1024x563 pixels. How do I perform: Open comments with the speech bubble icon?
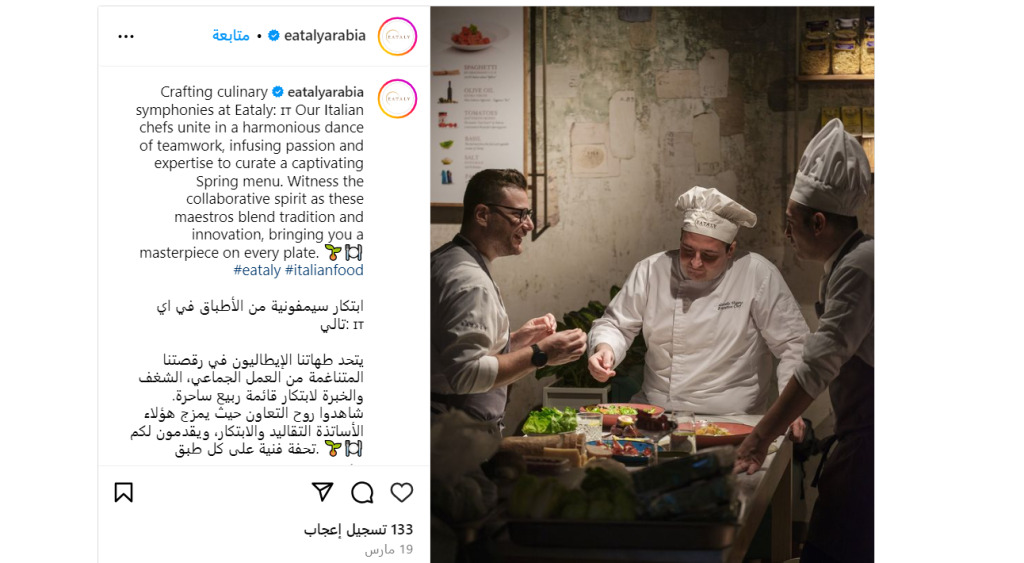tap(362, 492)
